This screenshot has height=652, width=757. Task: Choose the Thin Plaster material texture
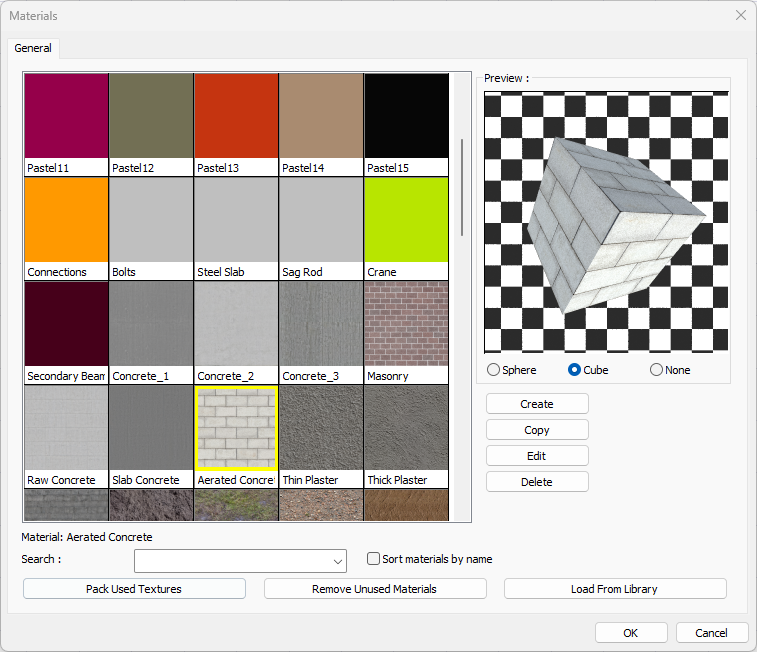coord(321,429)
